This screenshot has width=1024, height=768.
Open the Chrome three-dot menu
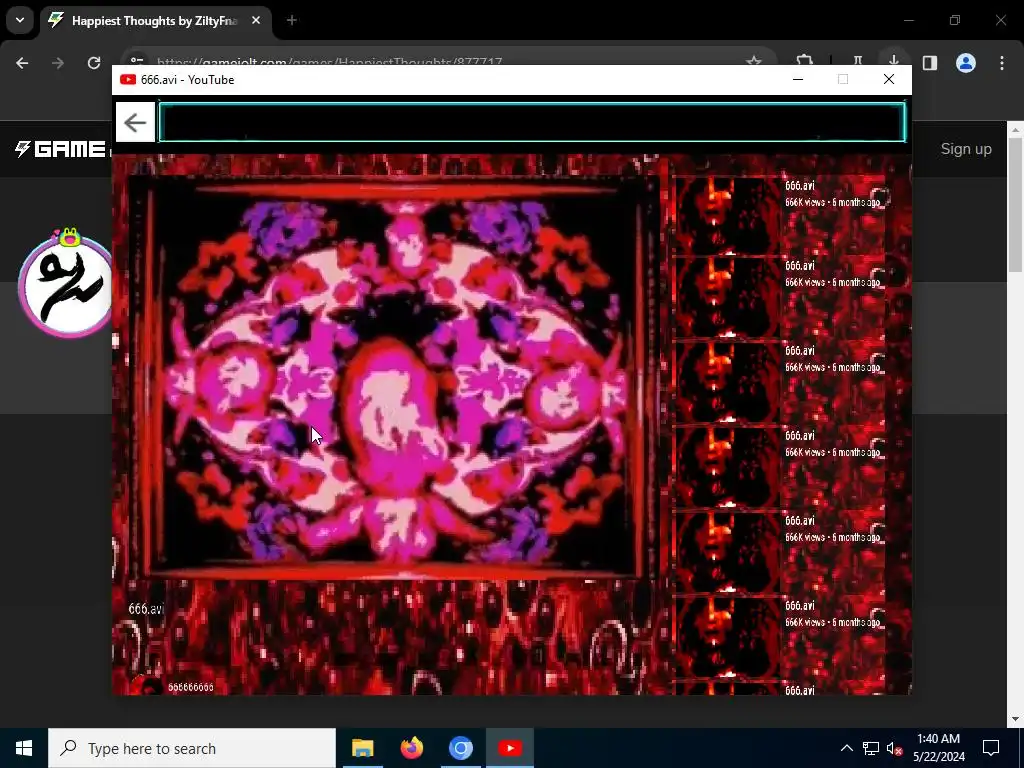(1002, 63)
